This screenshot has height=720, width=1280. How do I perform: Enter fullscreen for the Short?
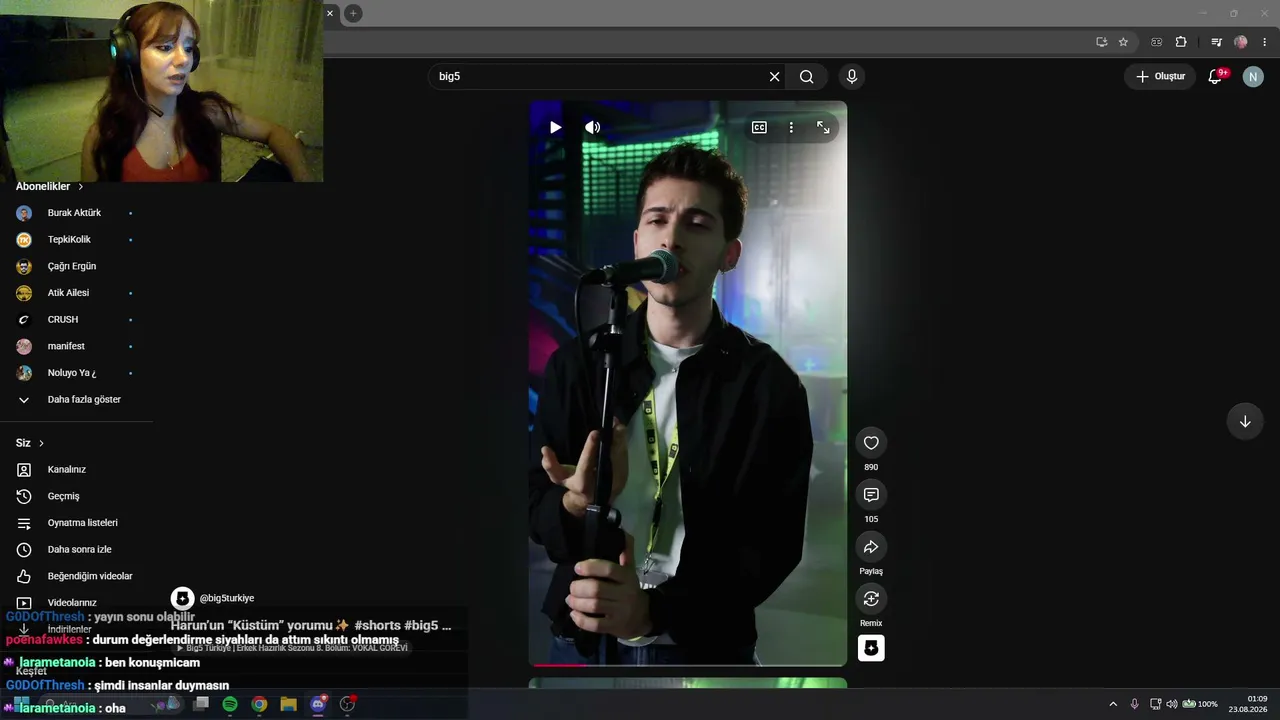(x=823, y=127)
